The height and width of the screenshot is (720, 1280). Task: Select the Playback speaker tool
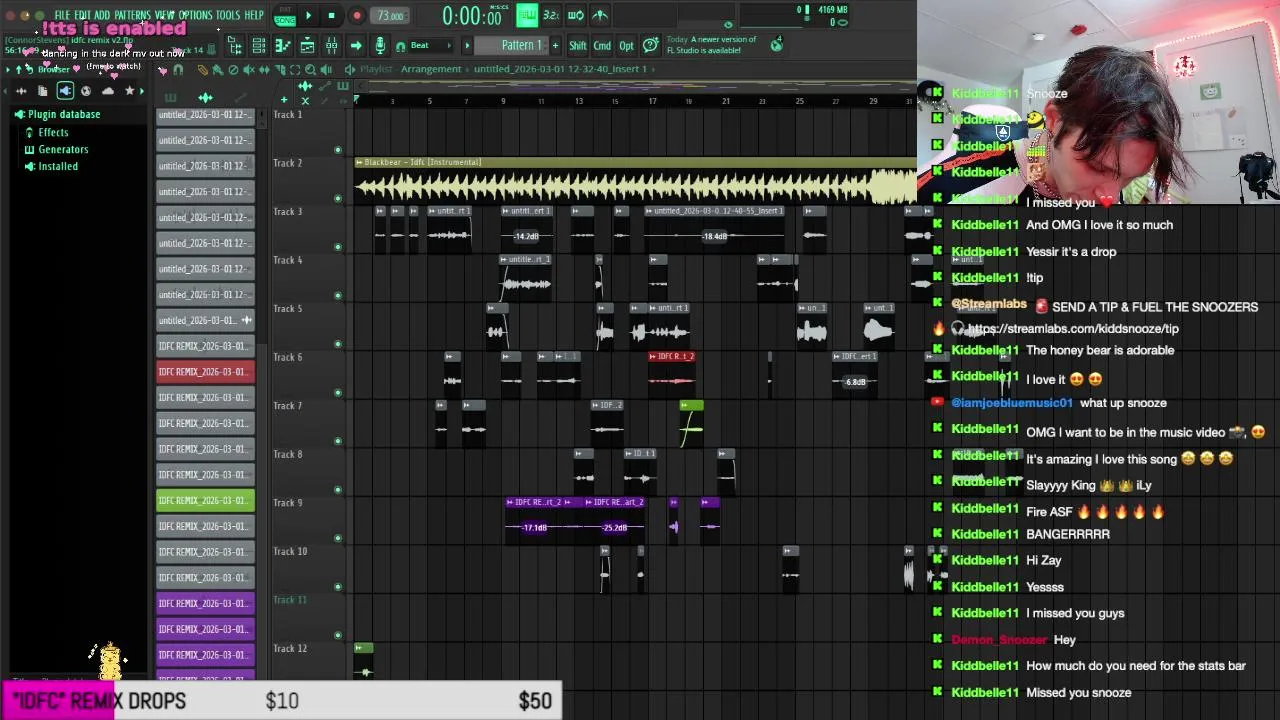326,69
